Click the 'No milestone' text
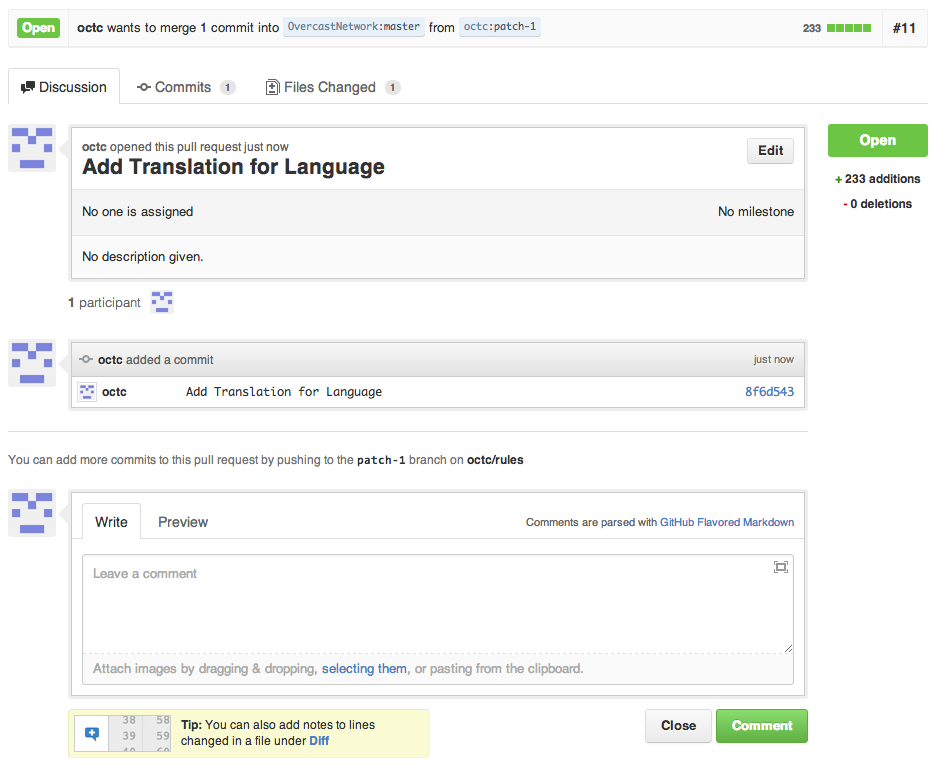 point(756,211)
